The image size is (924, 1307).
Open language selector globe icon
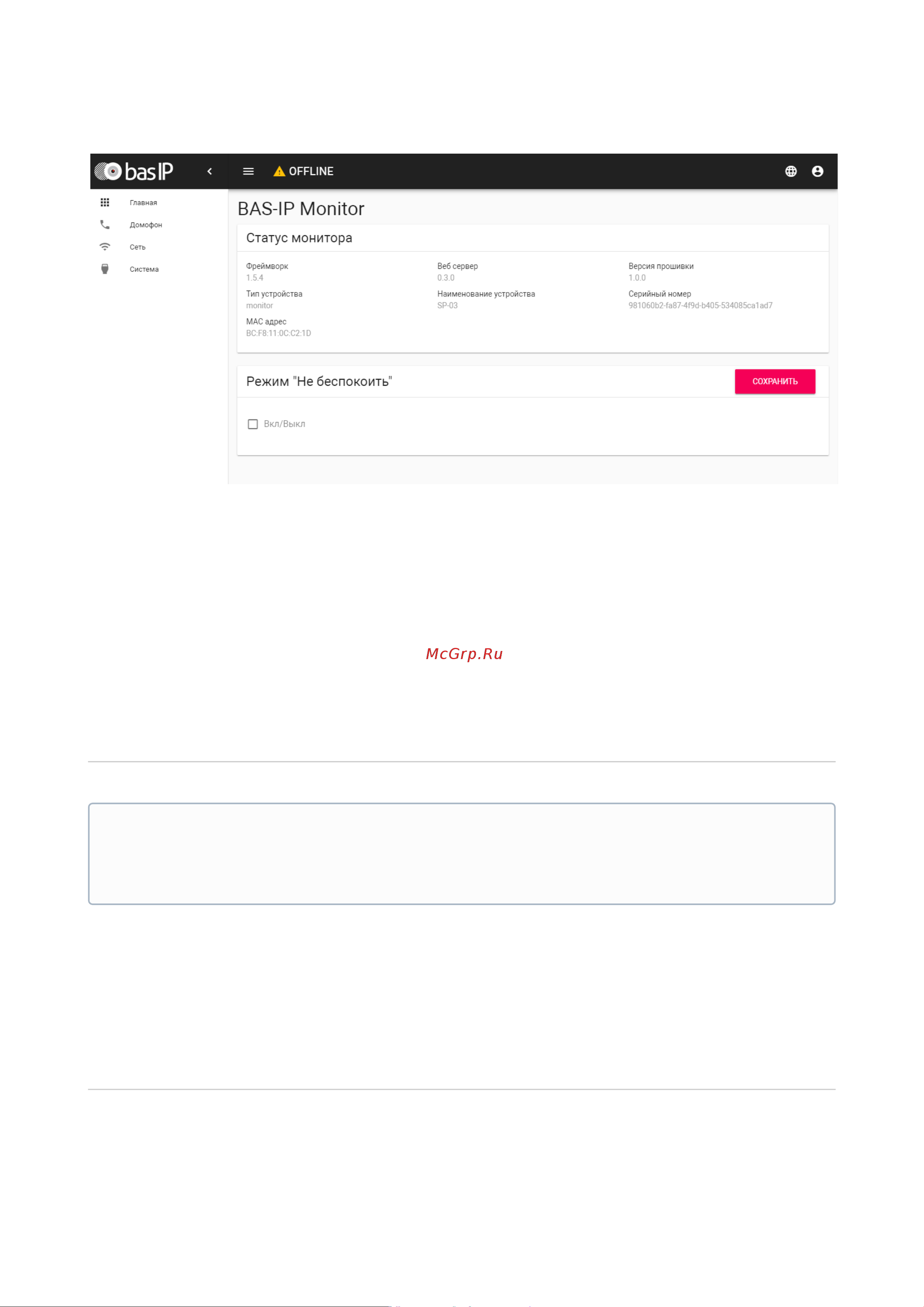(791, 171)
